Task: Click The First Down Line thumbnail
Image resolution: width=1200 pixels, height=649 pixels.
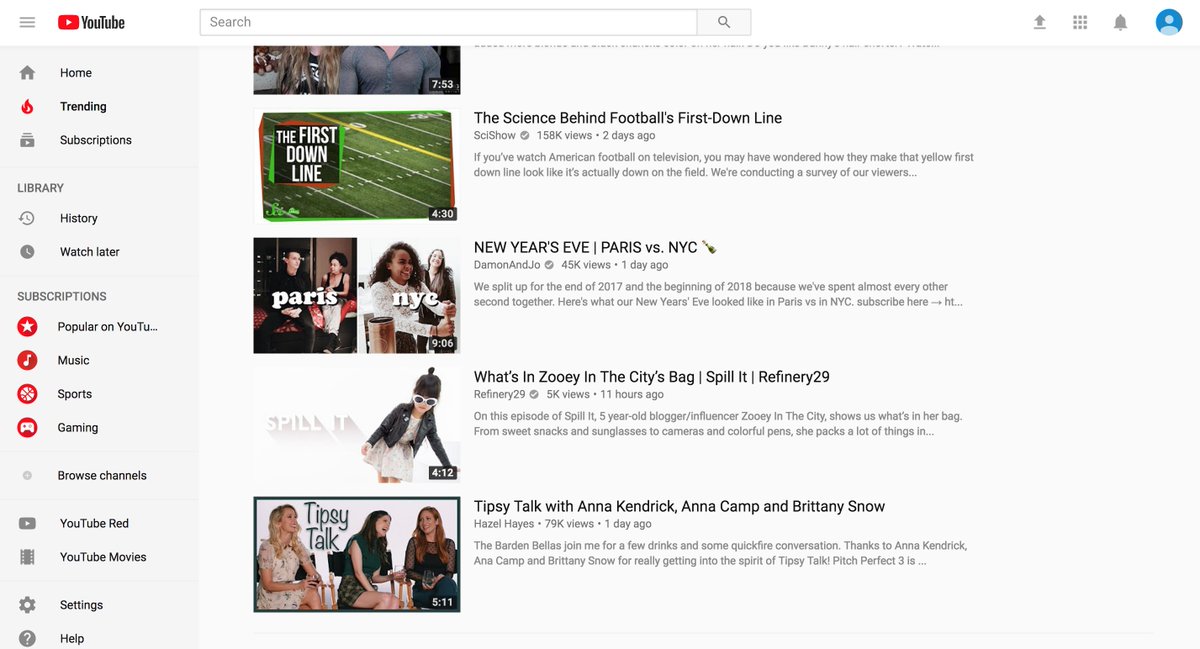Action: pyautogui.click(x=357, y=166)
